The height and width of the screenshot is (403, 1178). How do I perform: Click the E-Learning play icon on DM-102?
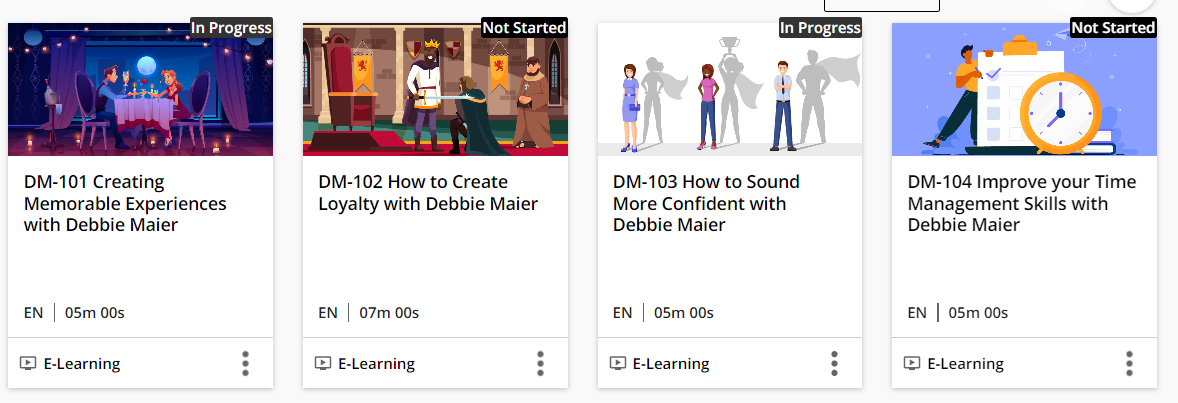point(322,363)
